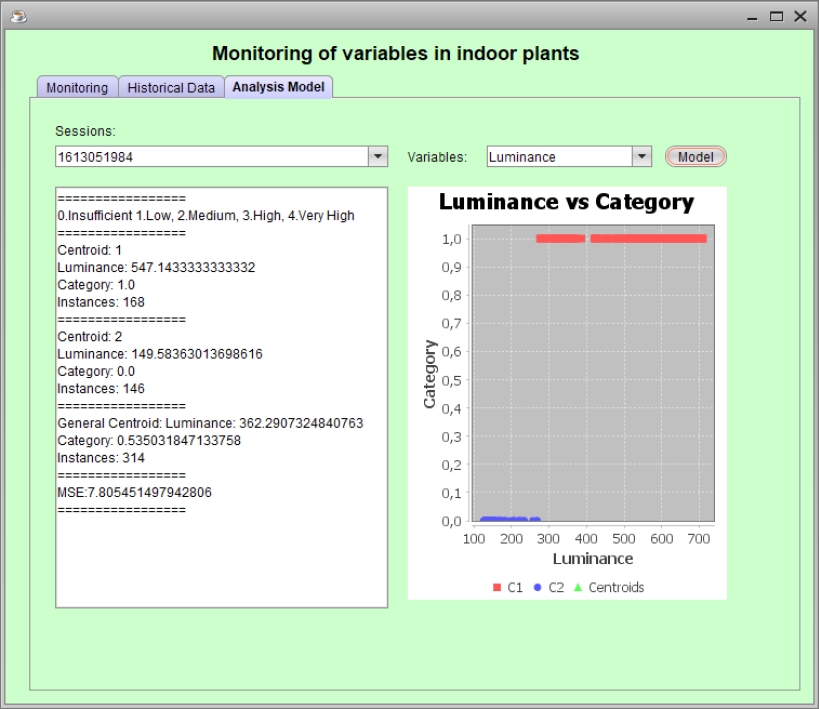Click the MSE value line in results
819x709 pixels.
pyautogui.click(x=134, y=492)
